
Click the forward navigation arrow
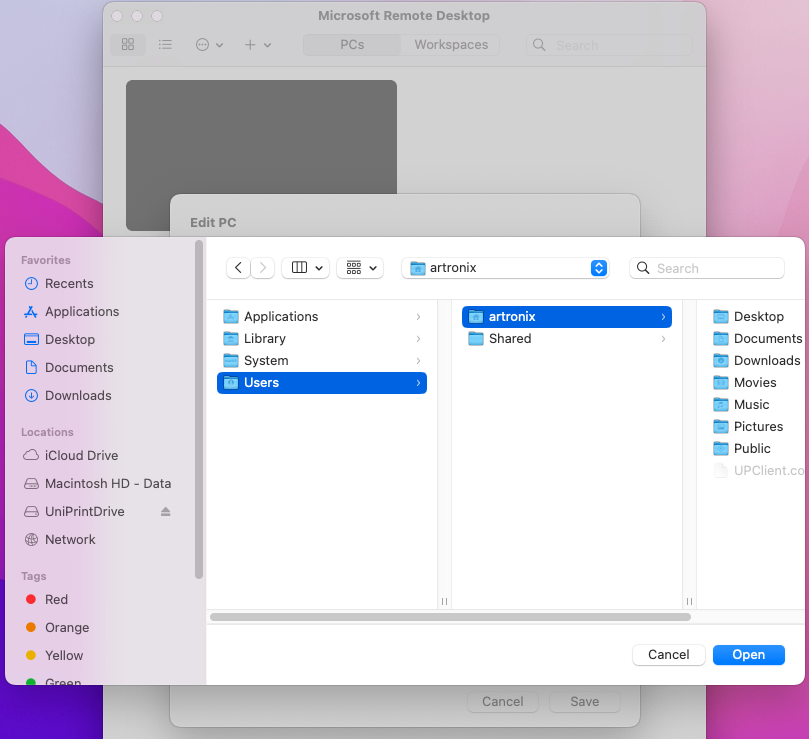263,268
